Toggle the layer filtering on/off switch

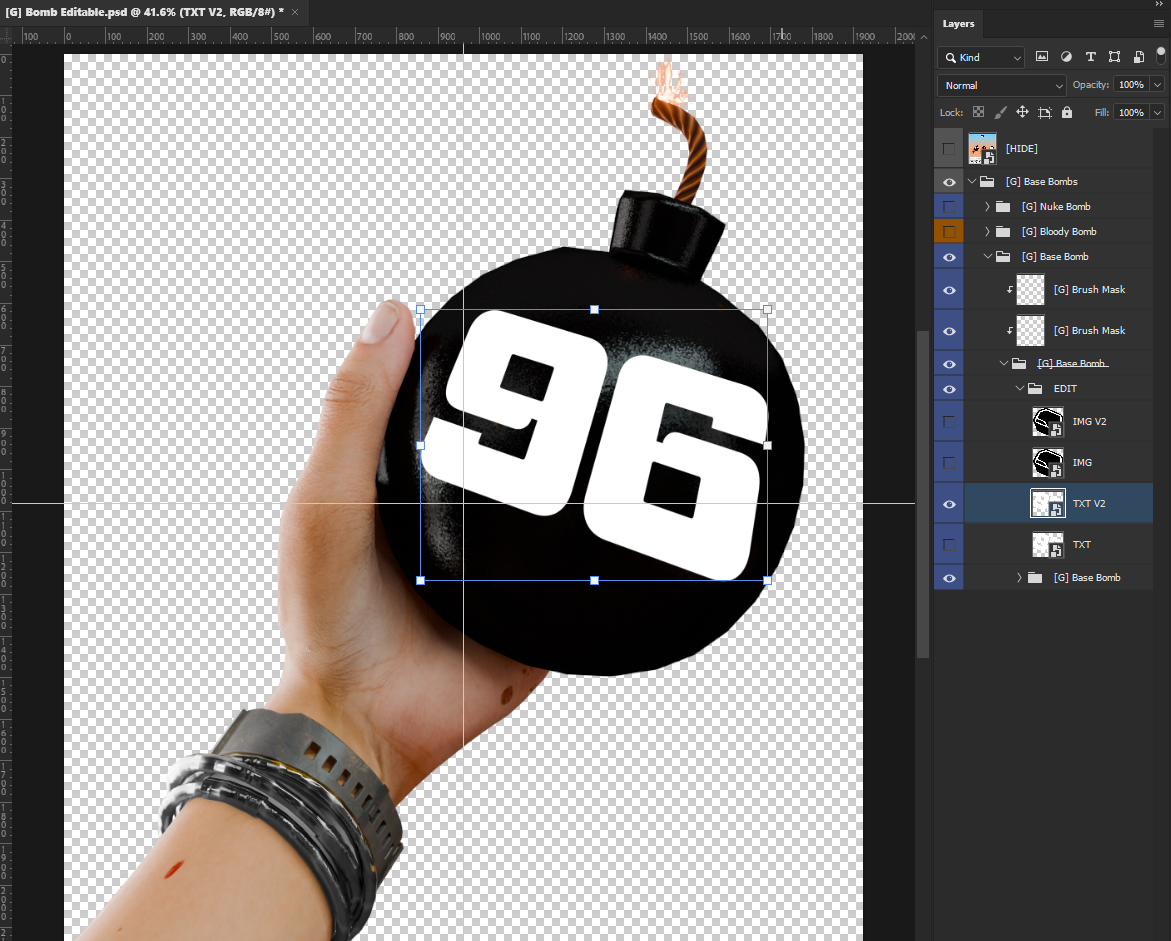[1161, 55]
